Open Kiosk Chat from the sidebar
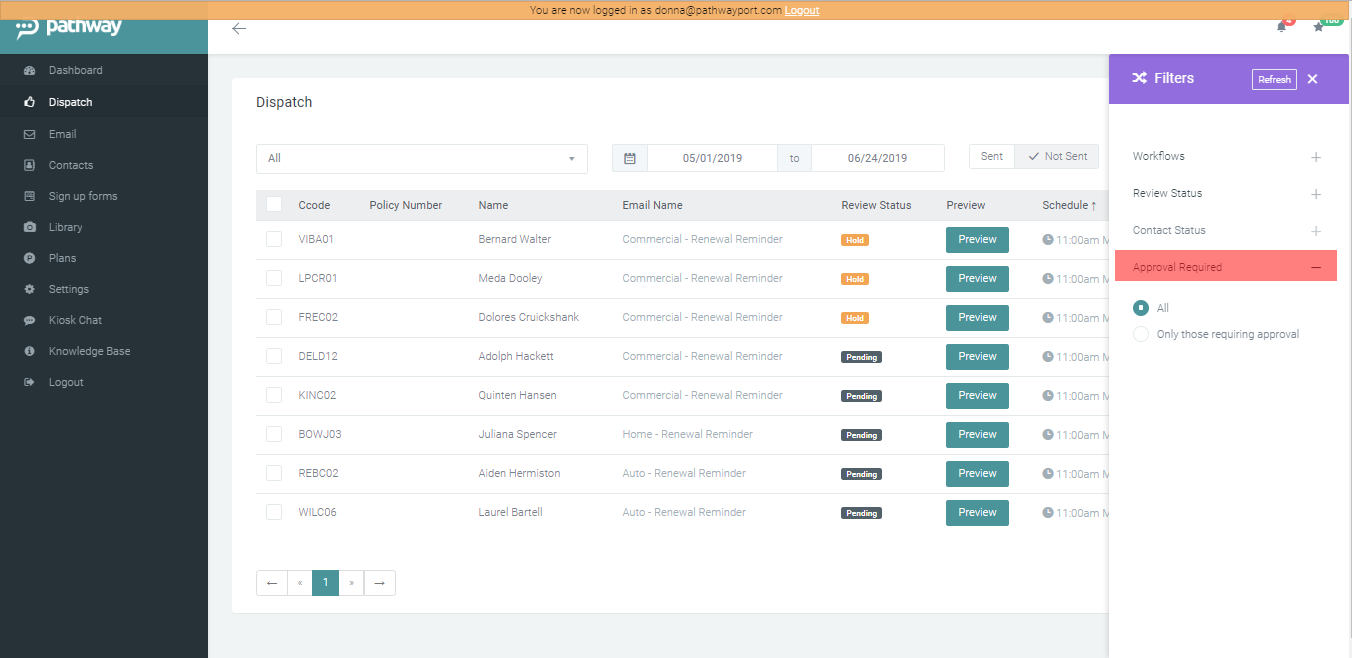The width and height of the screenshot is (1352, 658). point(75,319)
